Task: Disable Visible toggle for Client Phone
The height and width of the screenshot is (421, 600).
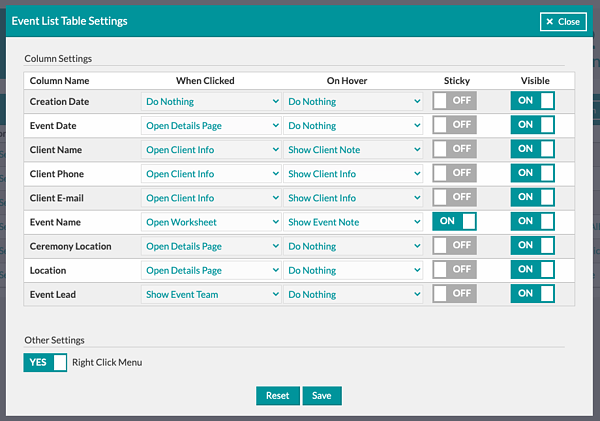Action: (532, 173)
